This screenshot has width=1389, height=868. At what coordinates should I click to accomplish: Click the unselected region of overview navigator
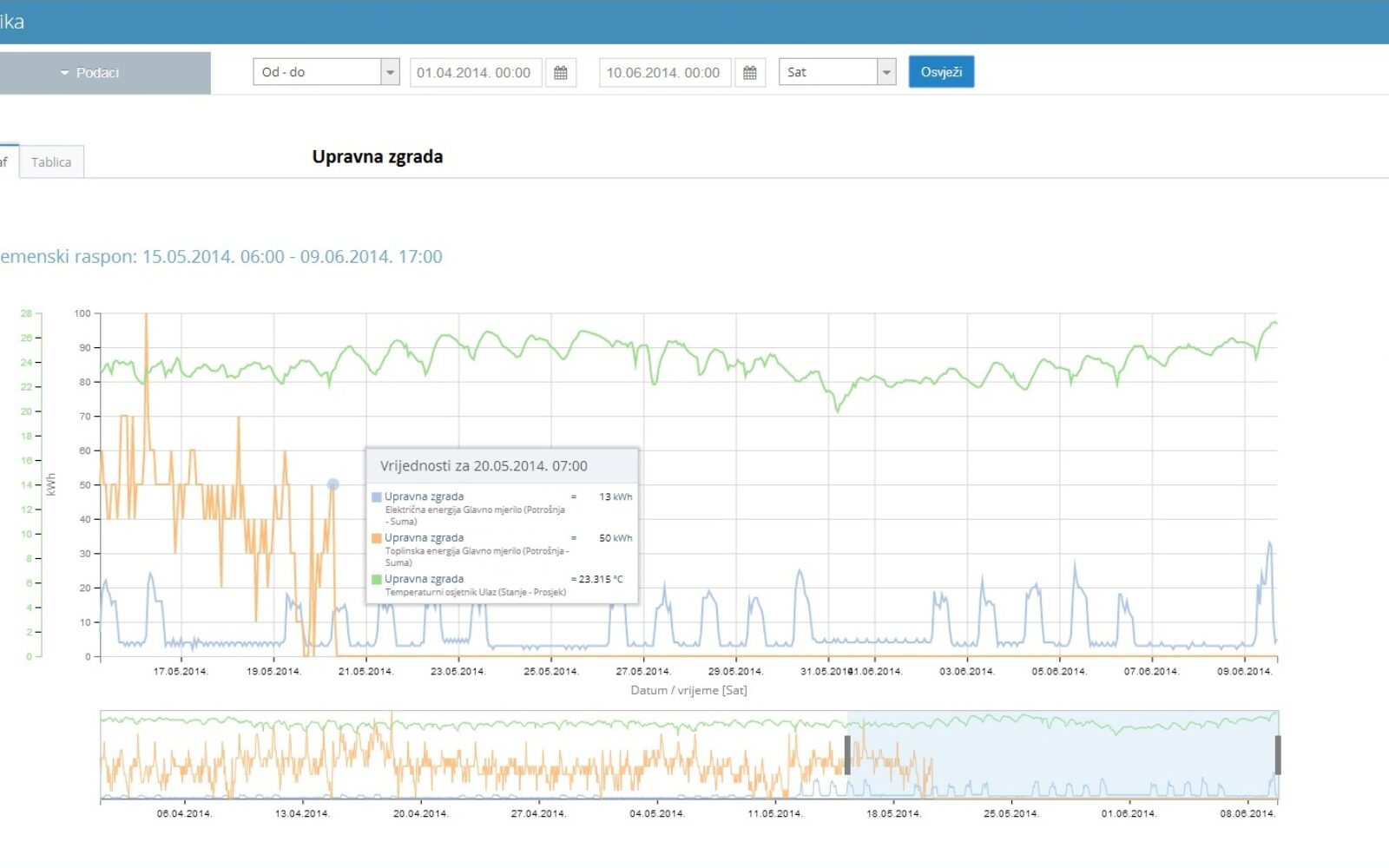(469, 755)
